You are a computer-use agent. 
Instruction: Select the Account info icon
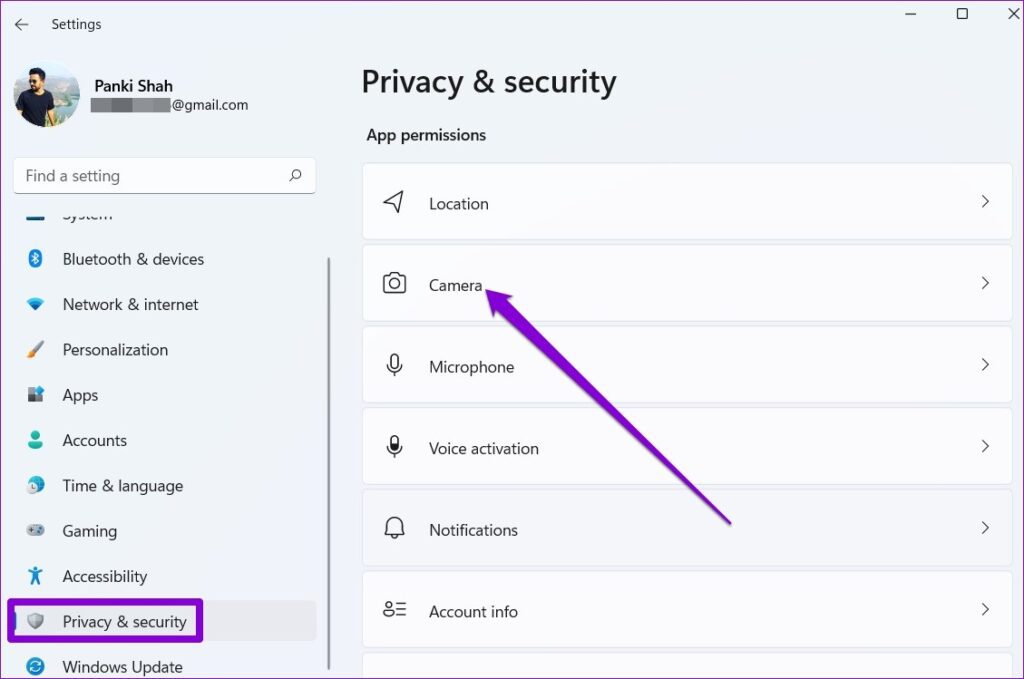394,611
